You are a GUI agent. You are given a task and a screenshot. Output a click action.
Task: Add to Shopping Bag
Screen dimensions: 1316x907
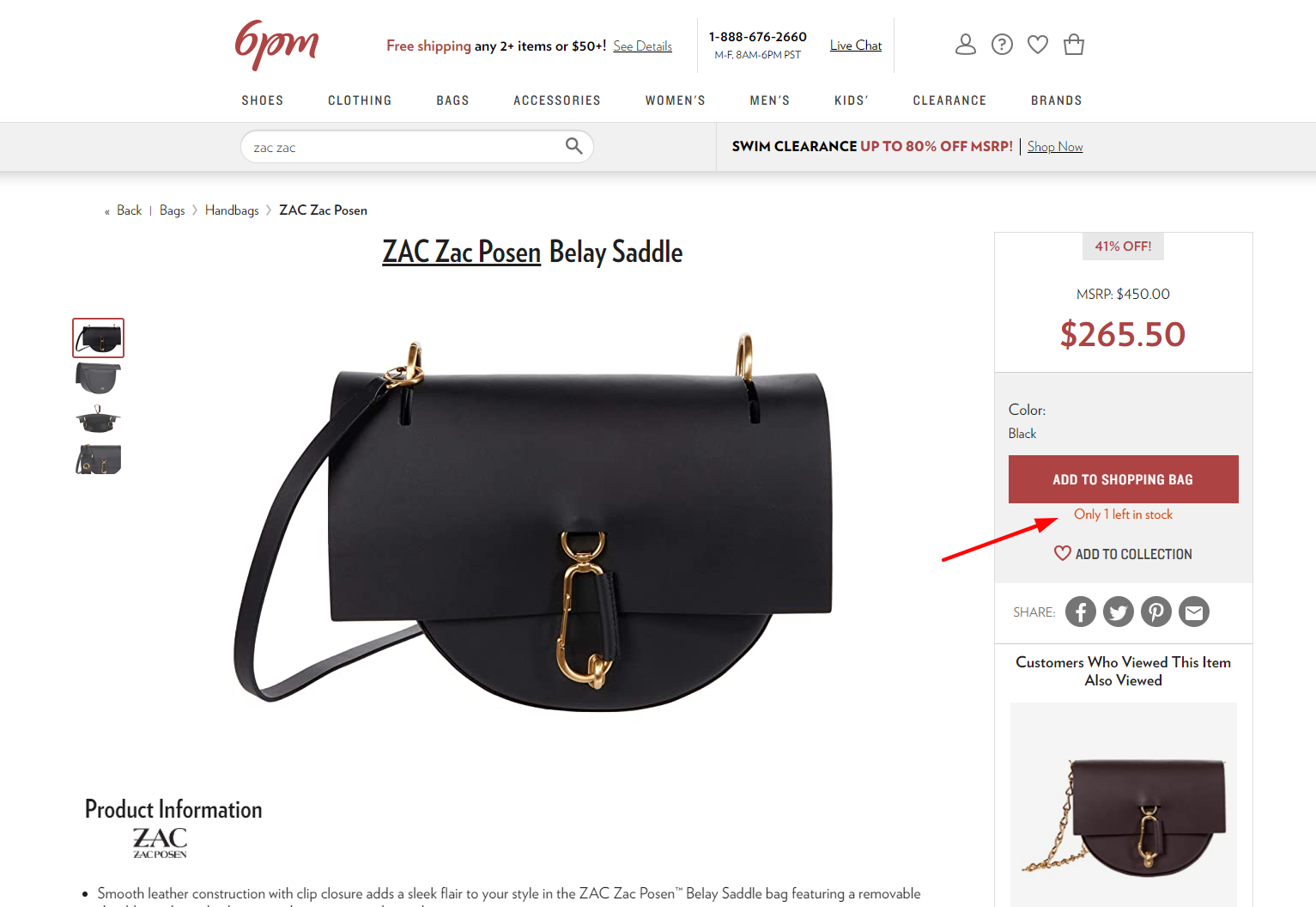point(1123,479)
